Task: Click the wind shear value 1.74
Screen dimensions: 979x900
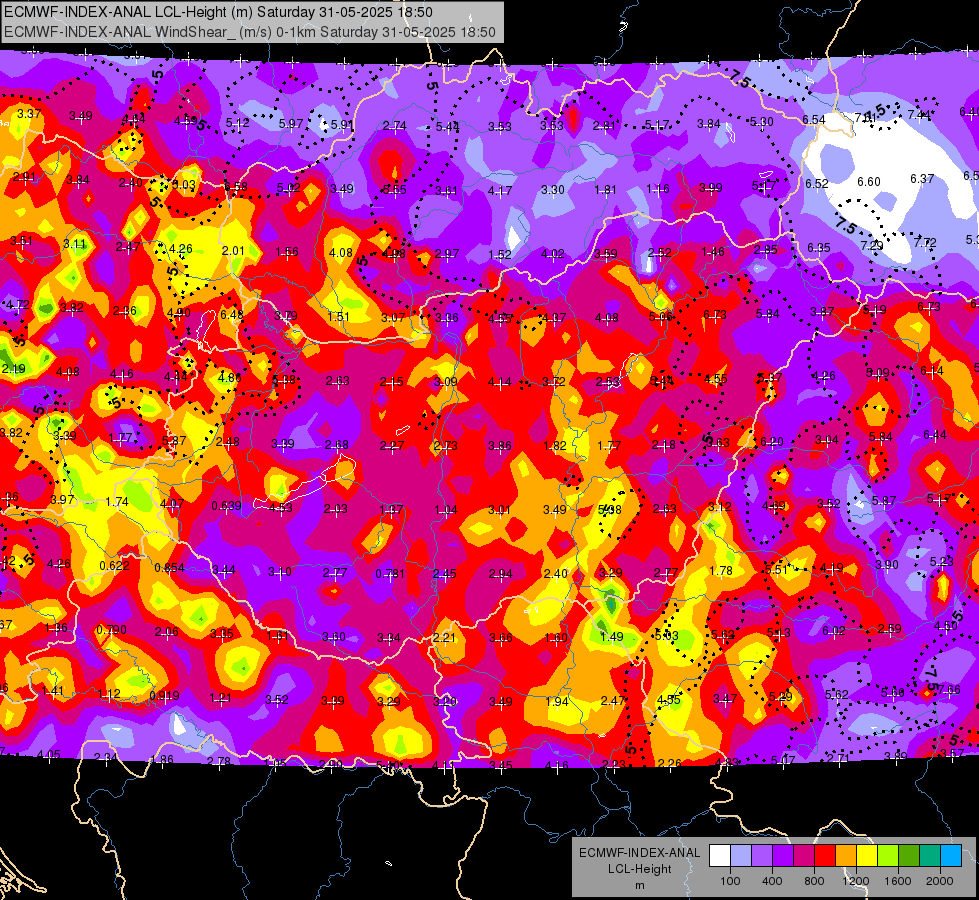Action: tap(117, 502)
